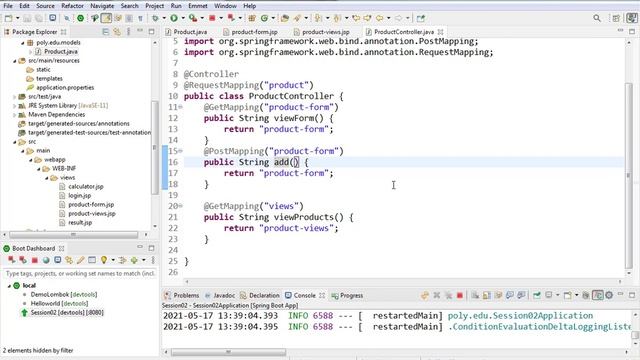The height and width of the screenshot is (360, 640).
Task: Click the Search magnifier at toolbar right
Action: [597, 18]
